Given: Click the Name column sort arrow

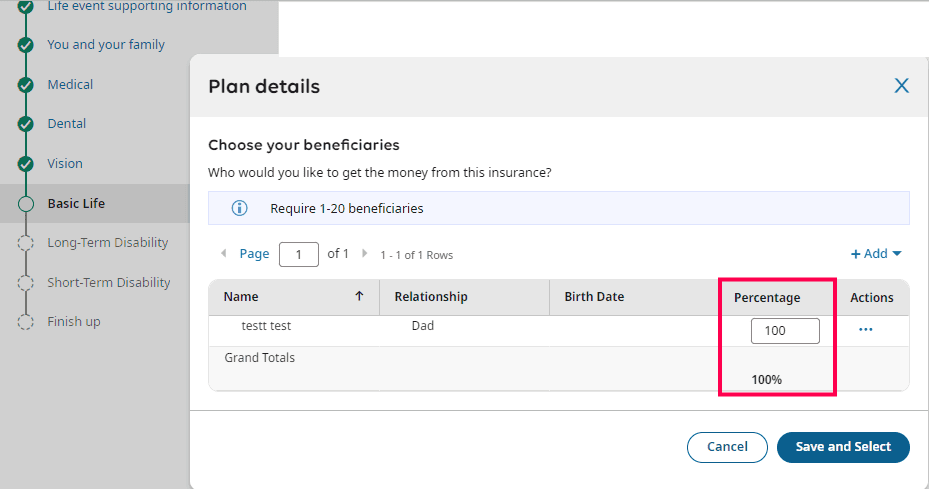Looking at the screenshot, I should coord(359,297).
